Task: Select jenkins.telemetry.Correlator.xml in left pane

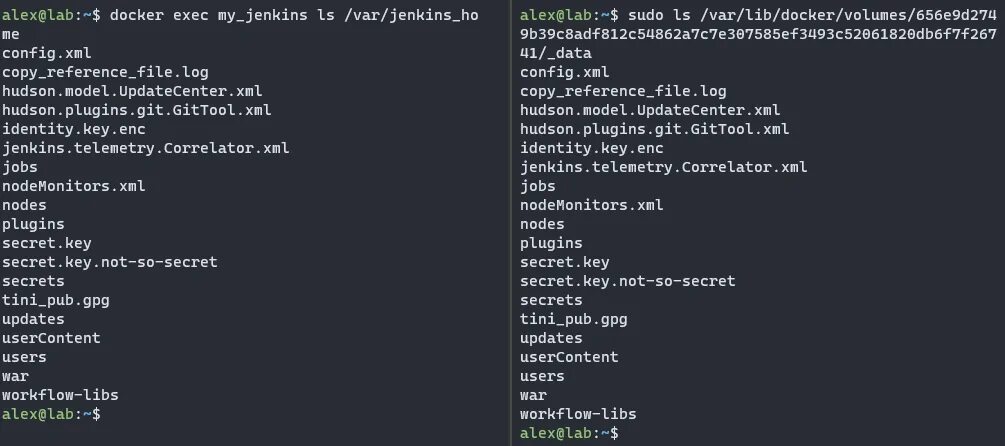Action: pyautogui.click(x=145, y=148)
